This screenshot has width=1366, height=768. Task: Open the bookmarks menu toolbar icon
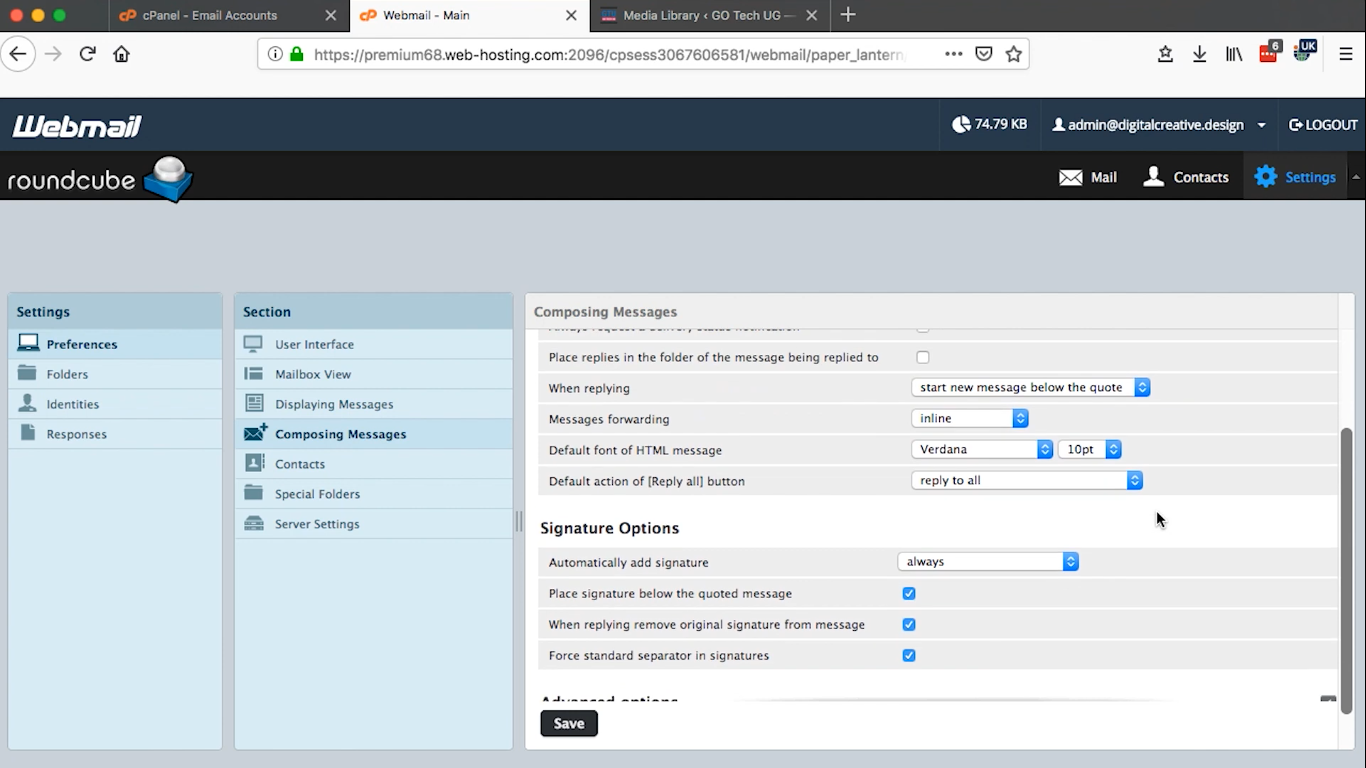point(1165,54)
